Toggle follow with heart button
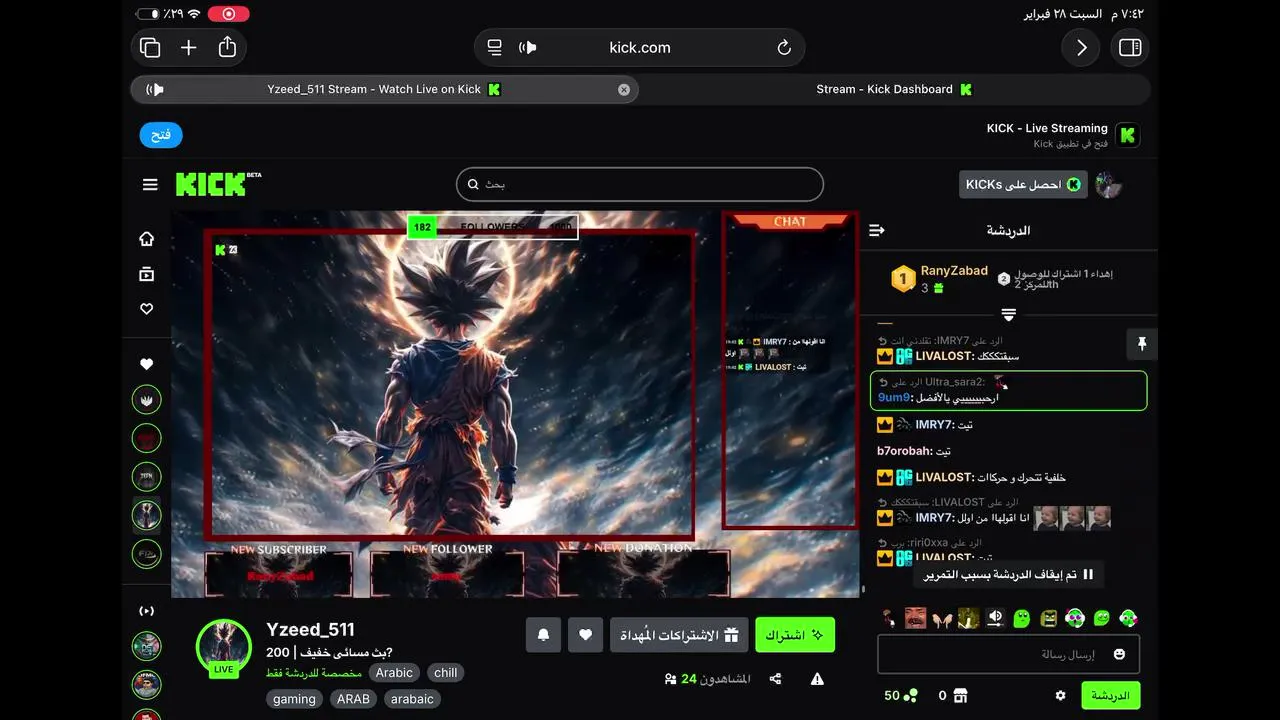1280x720 pixels. [586, 635]
